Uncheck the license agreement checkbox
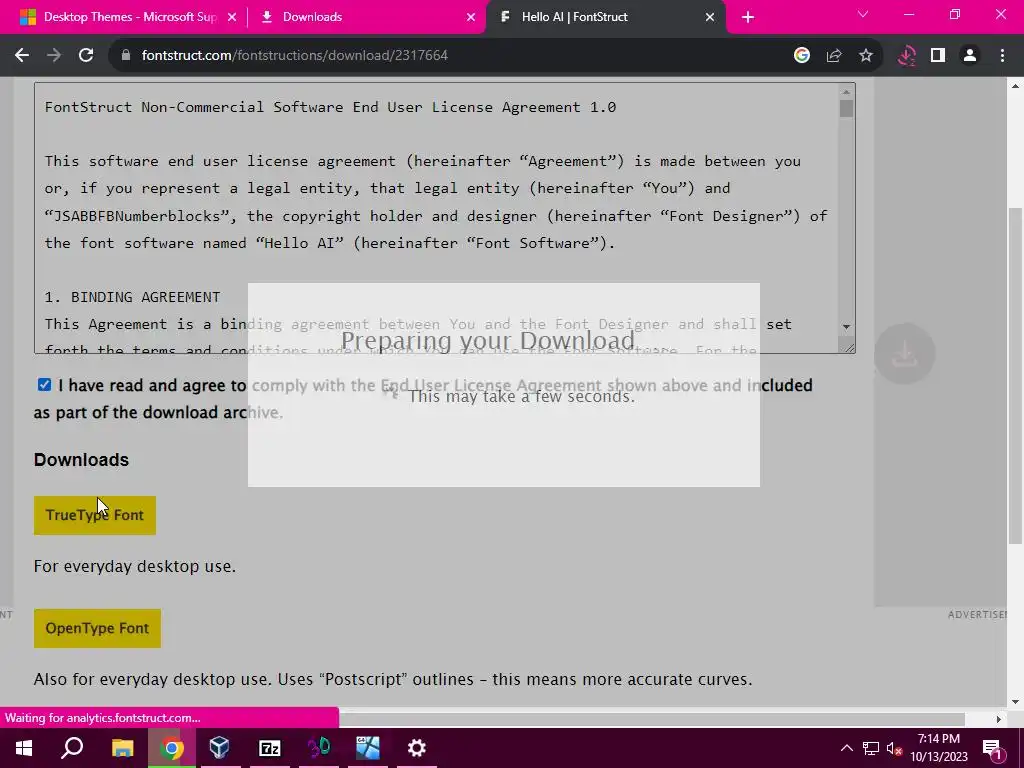The image size is (1024, 768). [44, 385]
